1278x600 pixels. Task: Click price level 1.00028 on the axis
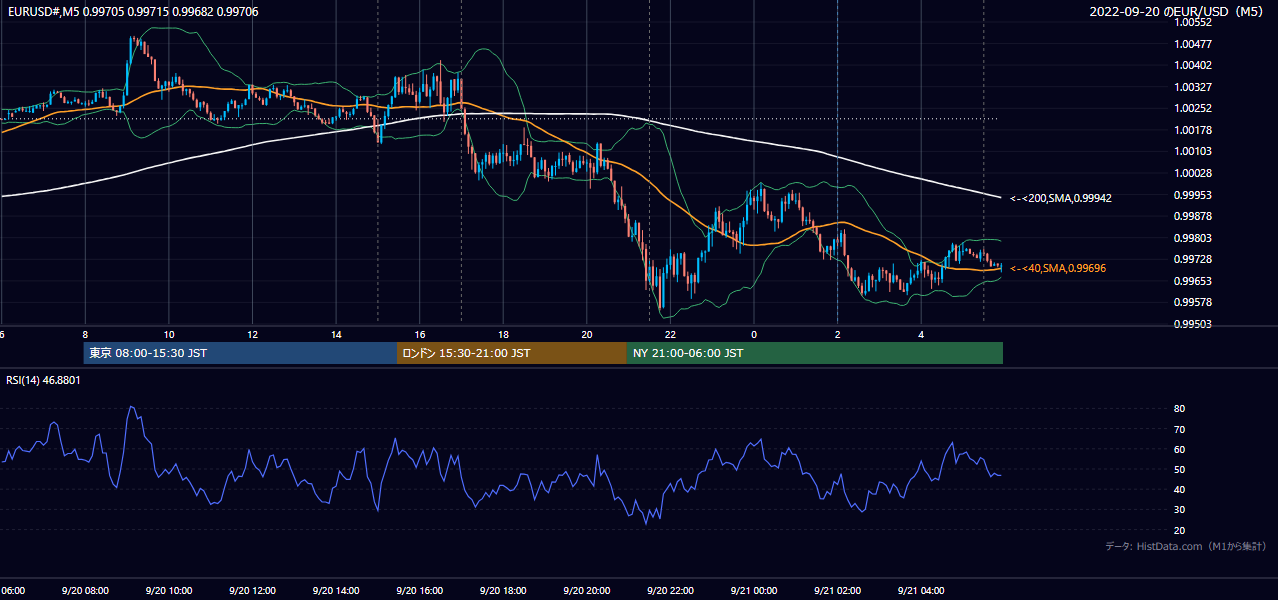click(1195, 173)
